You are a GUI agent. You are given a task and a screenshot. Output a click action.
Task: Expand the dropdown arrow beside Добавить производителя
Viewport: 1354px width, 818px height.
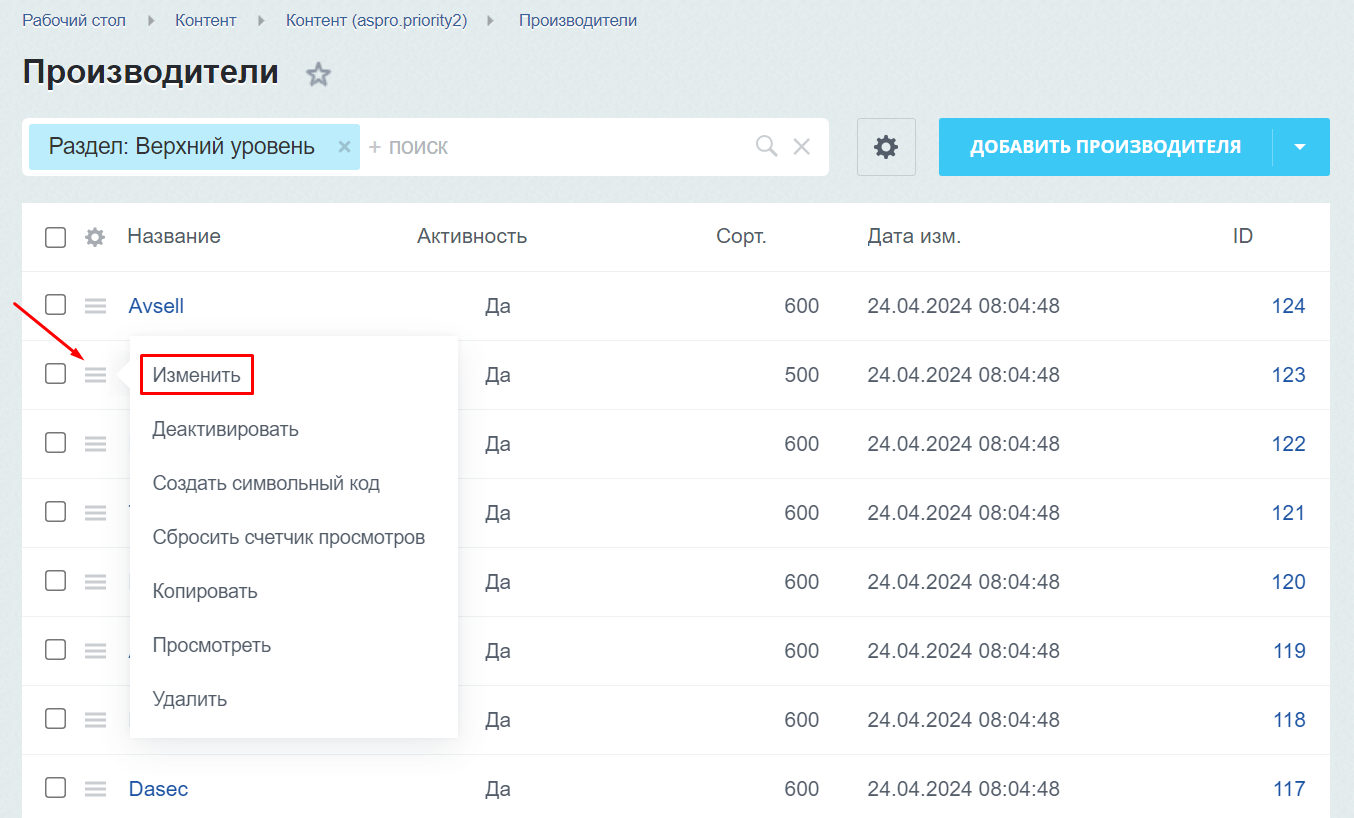click(1300, 147)
